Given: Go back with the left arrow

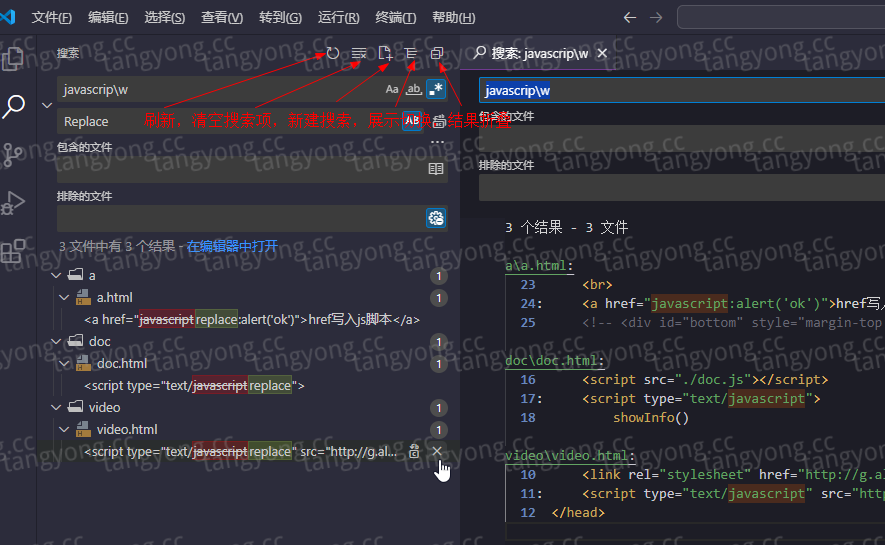Looking at the screenshot, I should coord(630,17).
